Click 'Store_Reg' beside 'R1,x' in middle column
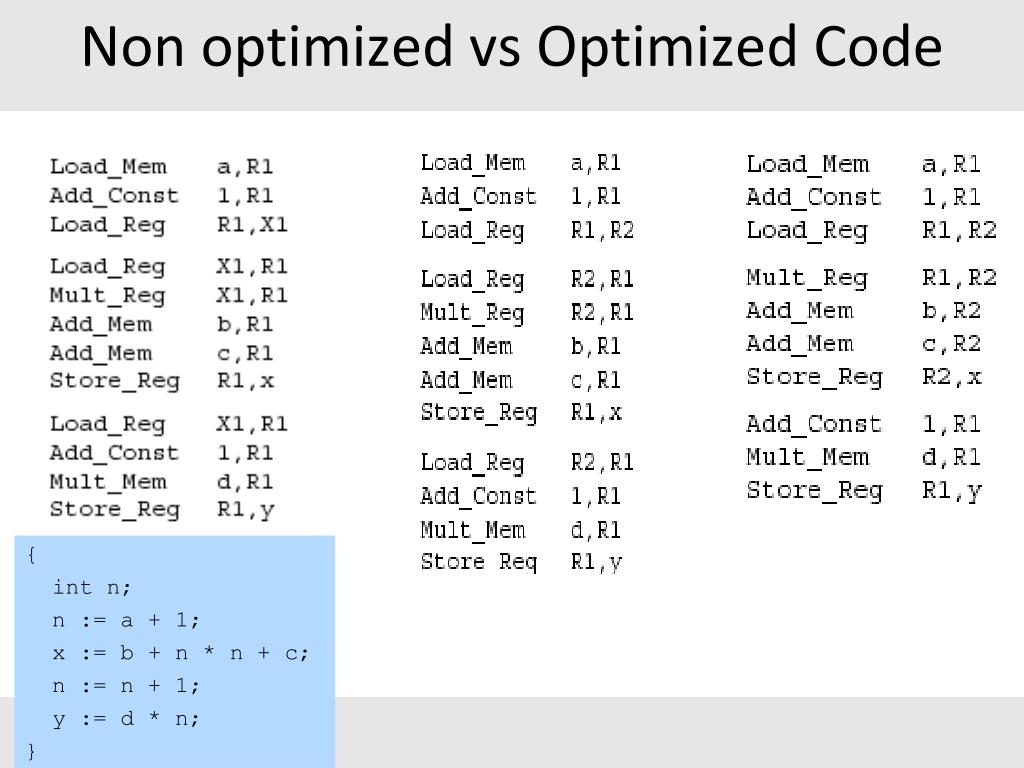 (478, 412)
